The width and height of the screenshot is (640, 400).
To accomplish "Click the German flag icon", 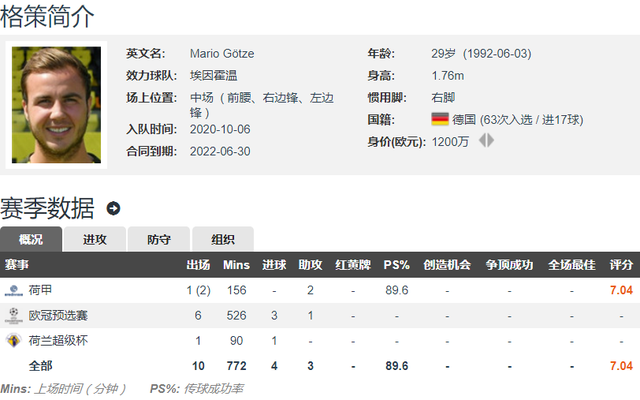I will tap(440, 119).
